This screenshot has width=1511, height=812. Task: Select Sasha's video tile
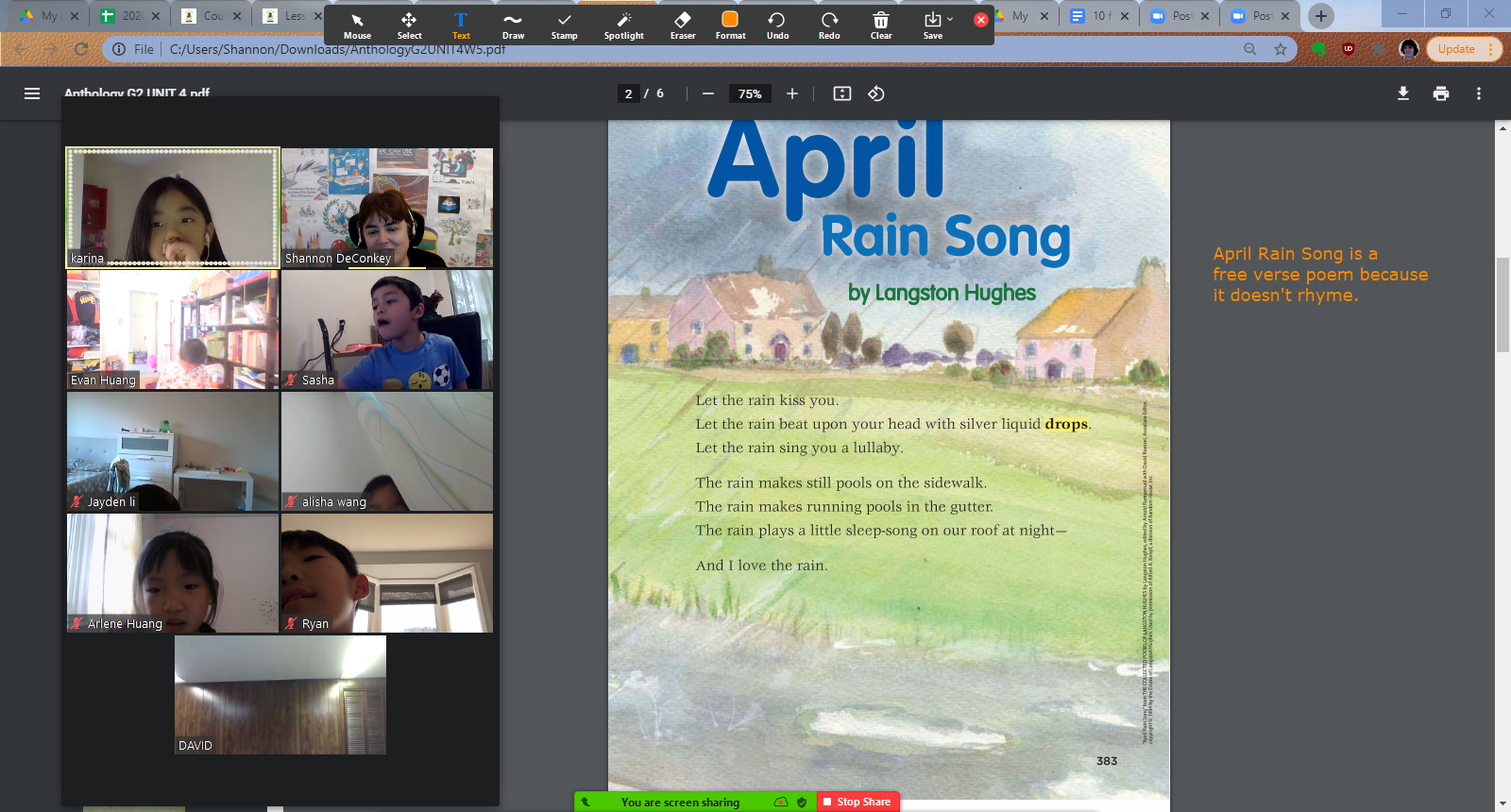pyautogui.click(x=387, y=330)
